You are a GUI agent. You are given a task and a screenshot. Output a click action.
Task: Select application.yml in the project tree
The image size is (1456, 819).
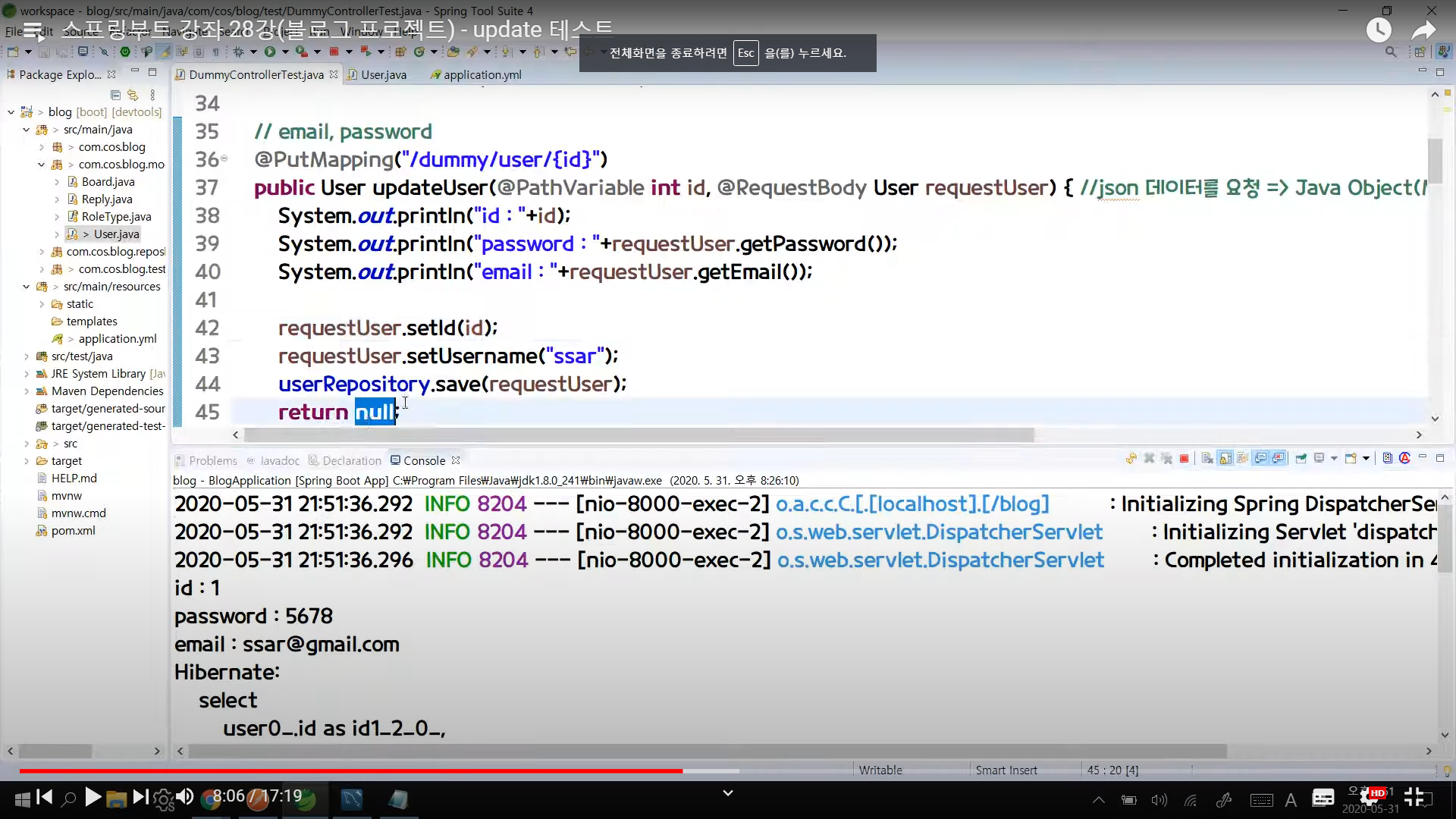[x=105, y=339]
